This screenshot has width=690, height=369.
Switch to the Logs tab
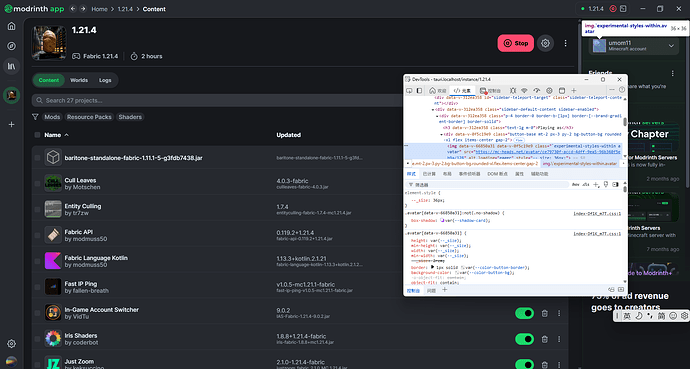[105, 80]
